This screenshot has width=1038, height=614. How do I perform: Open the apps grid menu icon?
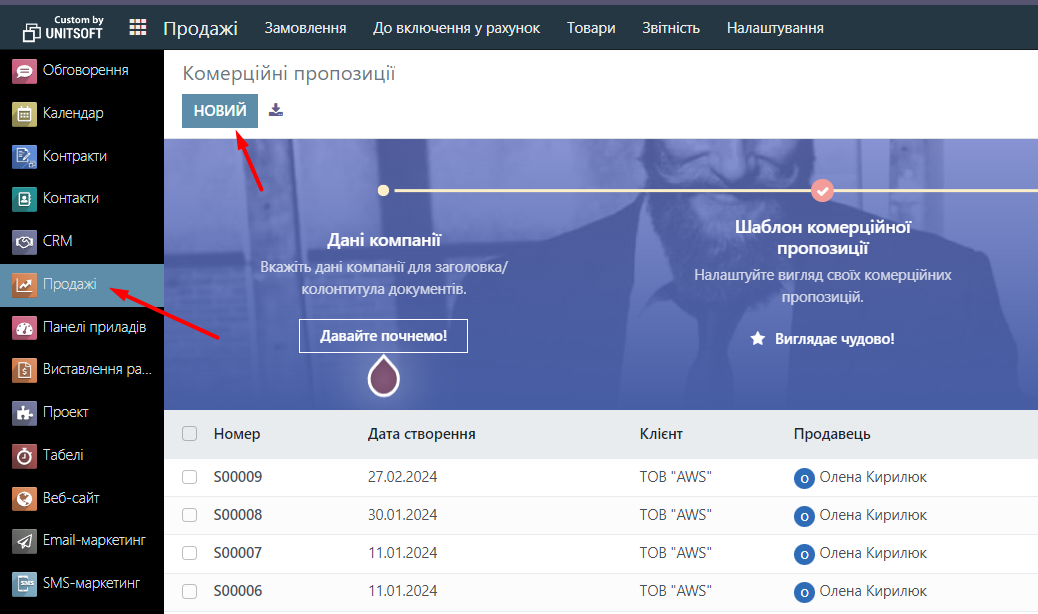point(138,28)
